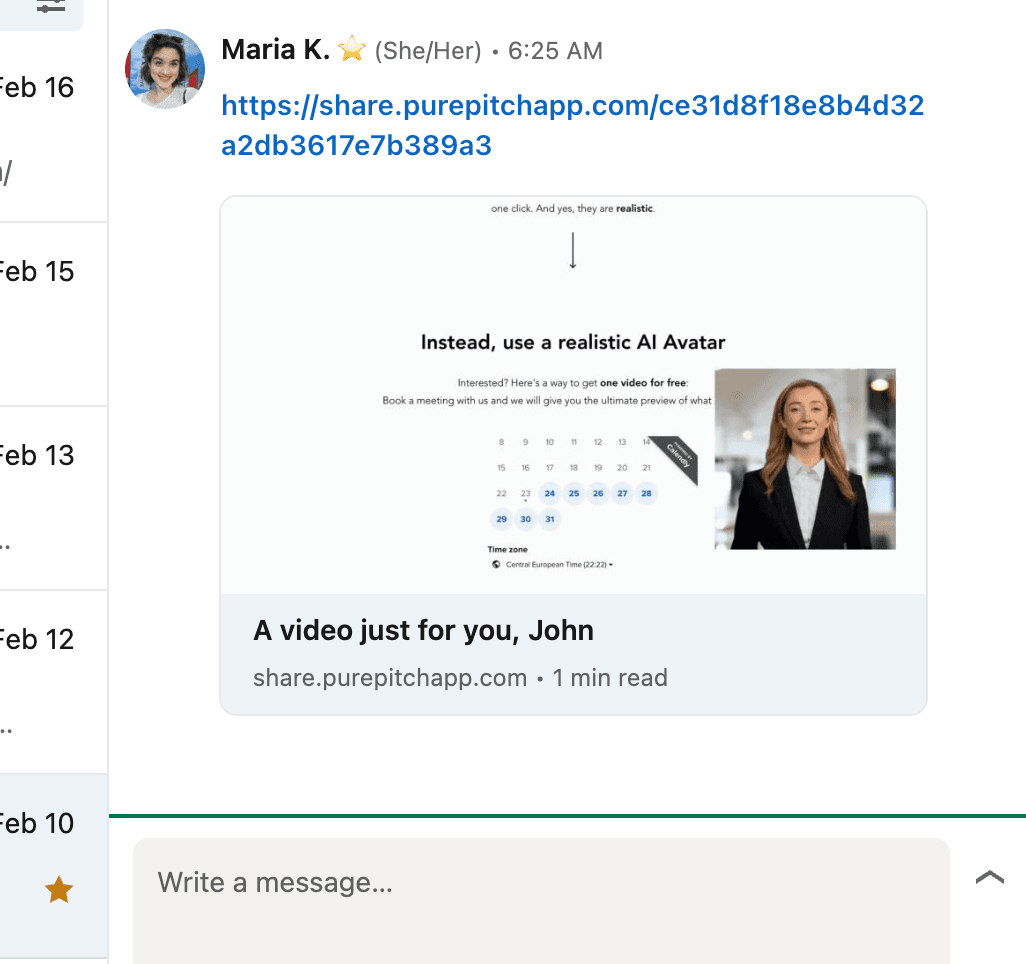Click Maria K.'s name in the message header
1026x964 pixels.
pos(274,48)
